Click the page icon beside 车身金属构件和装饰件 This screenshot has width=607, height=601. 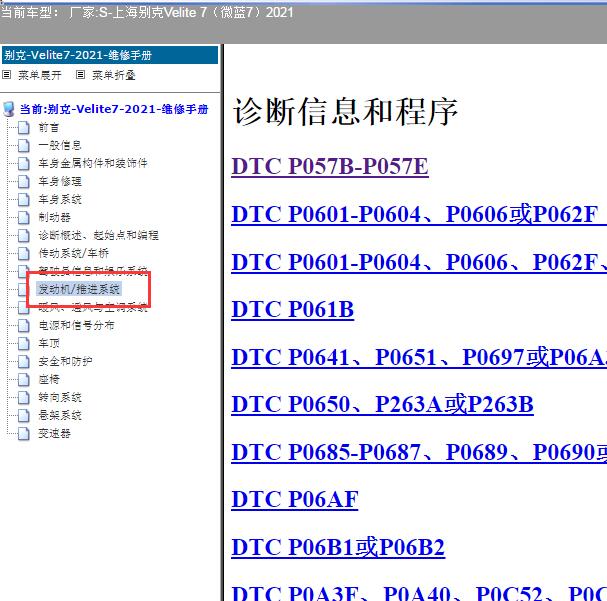coord(24,163)
